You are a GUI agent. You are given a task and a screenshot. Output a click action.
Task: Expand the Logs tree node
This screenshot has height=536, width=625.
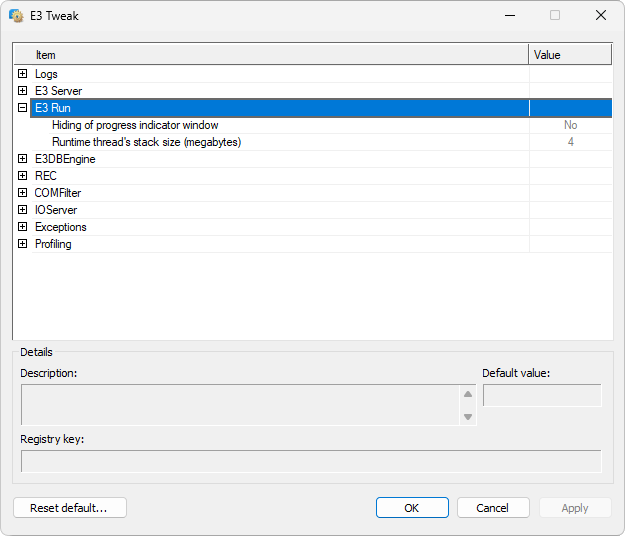[22, 74]
